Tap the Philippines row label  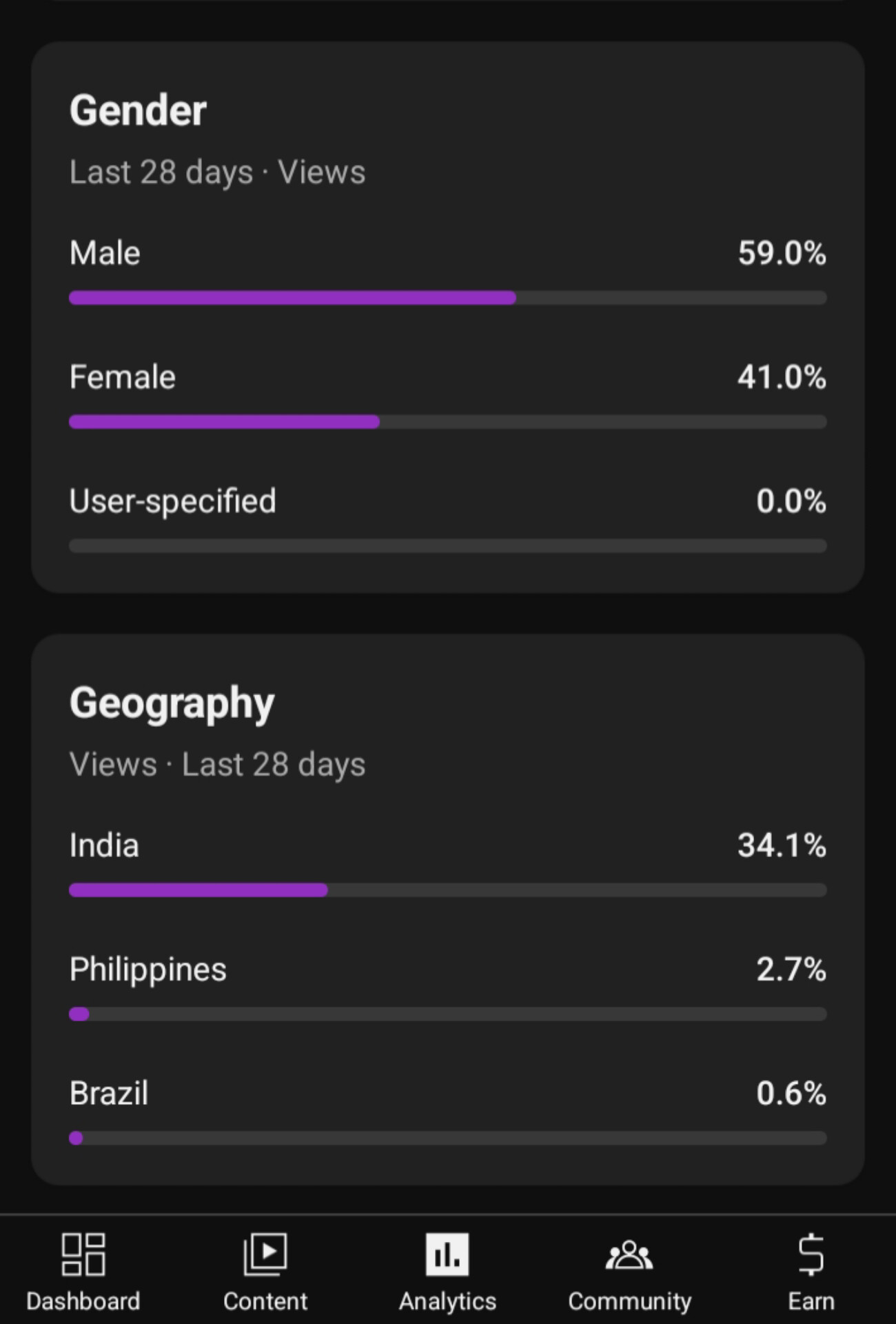147,970
